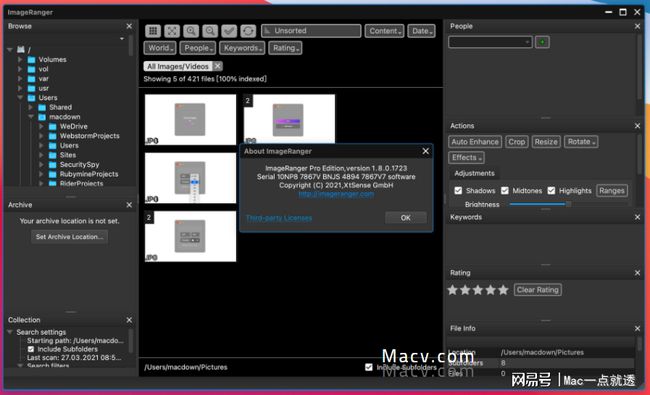Switch to grid view icon in toolbar
650x395 pixels.
tap(153, 31)
